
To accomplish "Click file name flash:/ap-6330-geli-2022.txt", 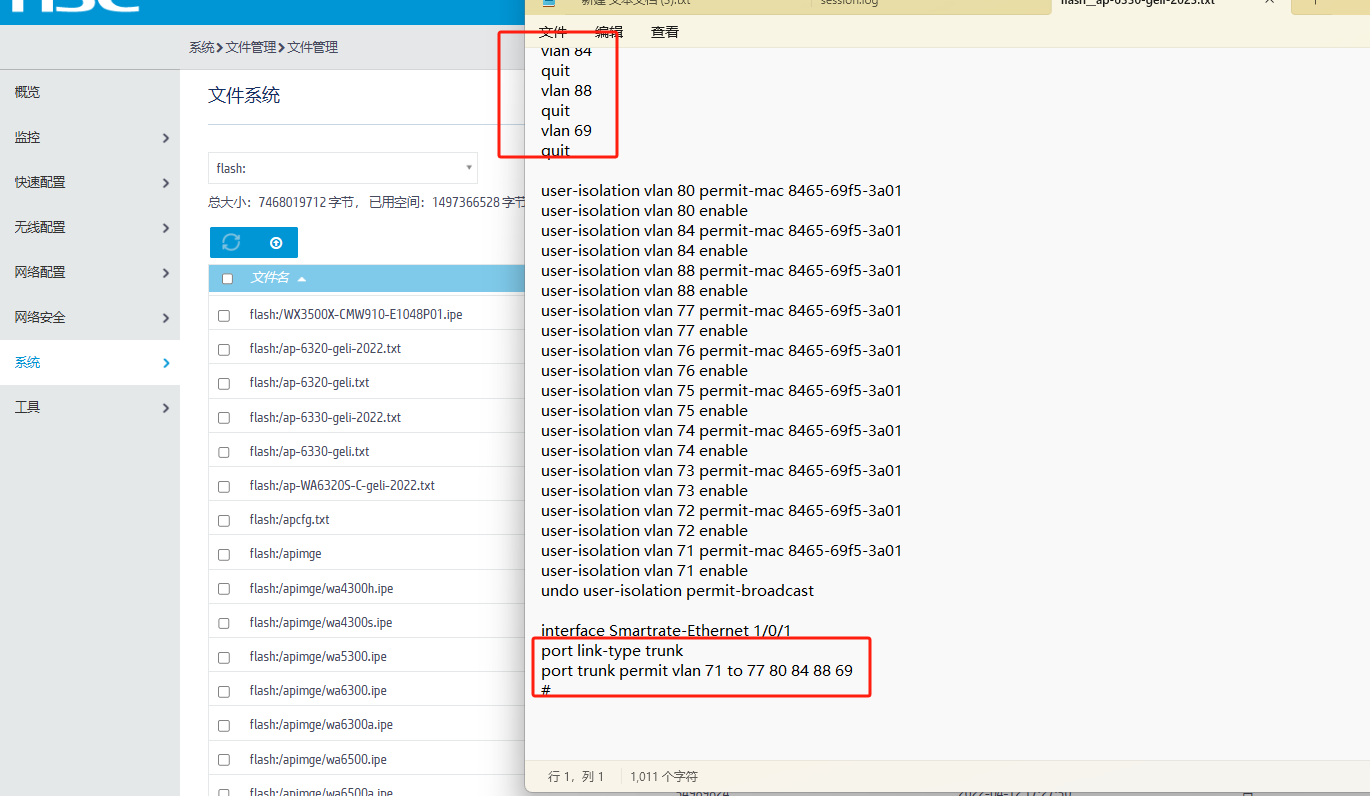I will coord(325,418).
